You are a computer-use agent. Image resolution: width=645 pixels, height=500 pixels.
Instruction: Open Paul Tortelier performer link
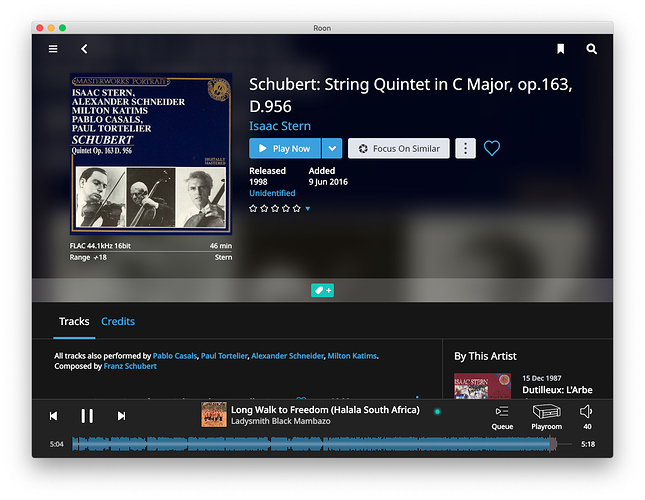pos(224,356)
